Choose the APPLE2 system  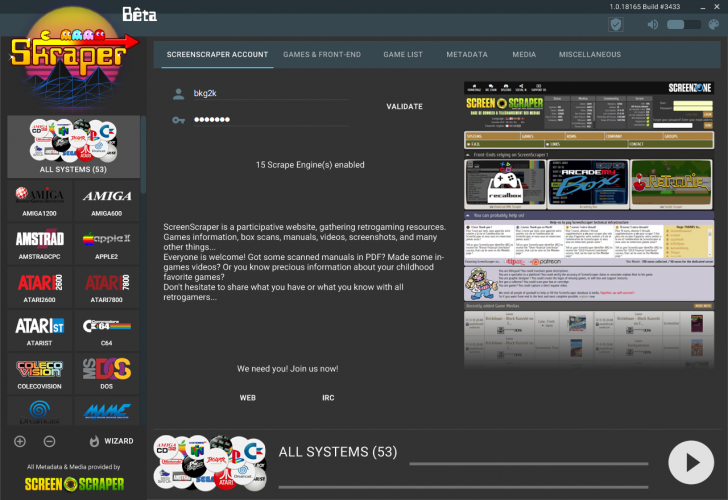click(x=106, y=244)
